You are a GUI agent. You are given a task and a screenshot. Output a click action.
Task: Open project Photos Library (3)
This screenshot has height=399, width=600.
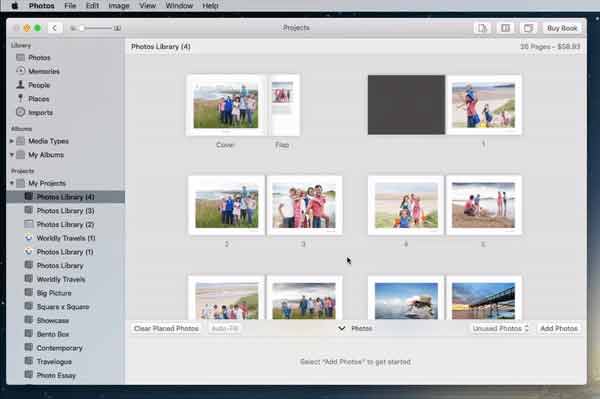click(65, 211)
